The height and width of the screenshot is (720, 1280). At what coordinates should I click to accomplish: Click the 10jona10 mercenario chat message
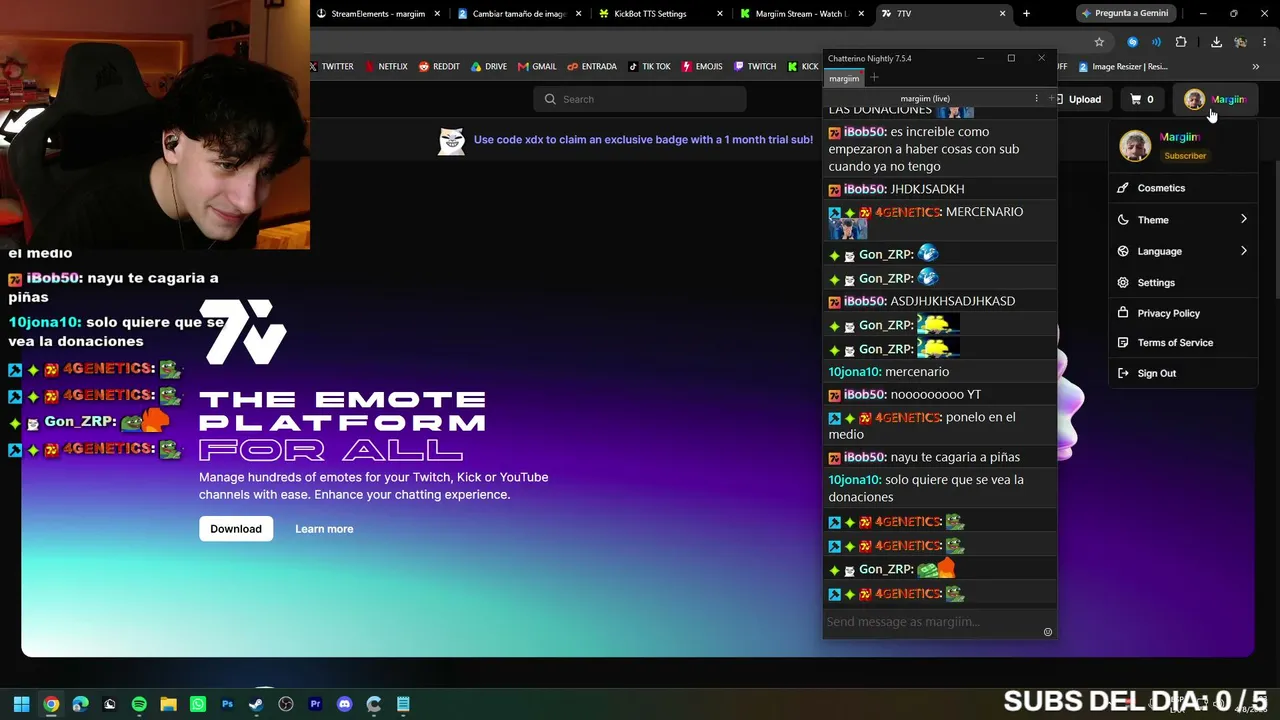[x=940, y=372]
